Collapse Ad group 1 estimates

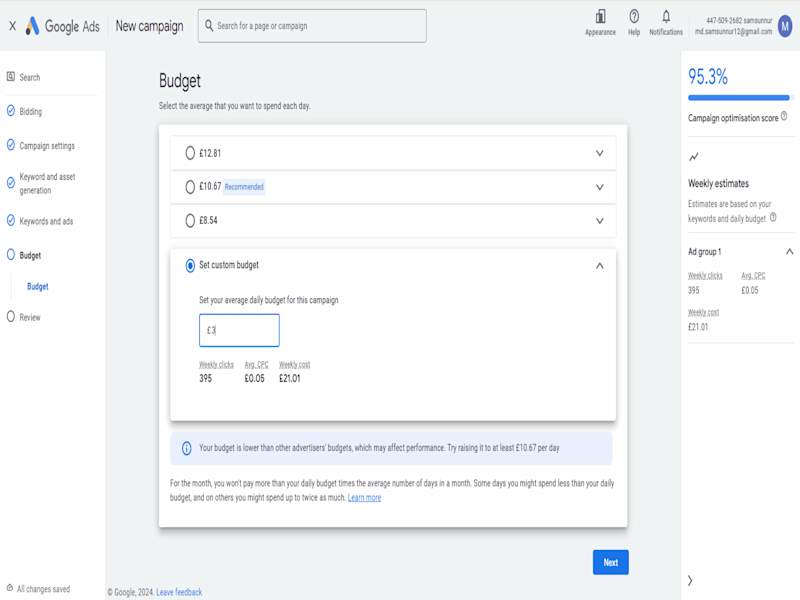(x=789, y=252)
